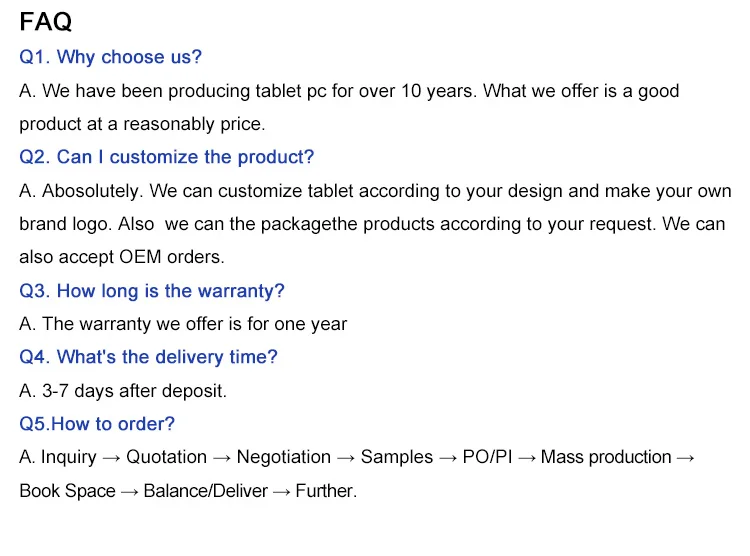Click the 'Q1. Why choose us?' question

click(x=110, y=57)
